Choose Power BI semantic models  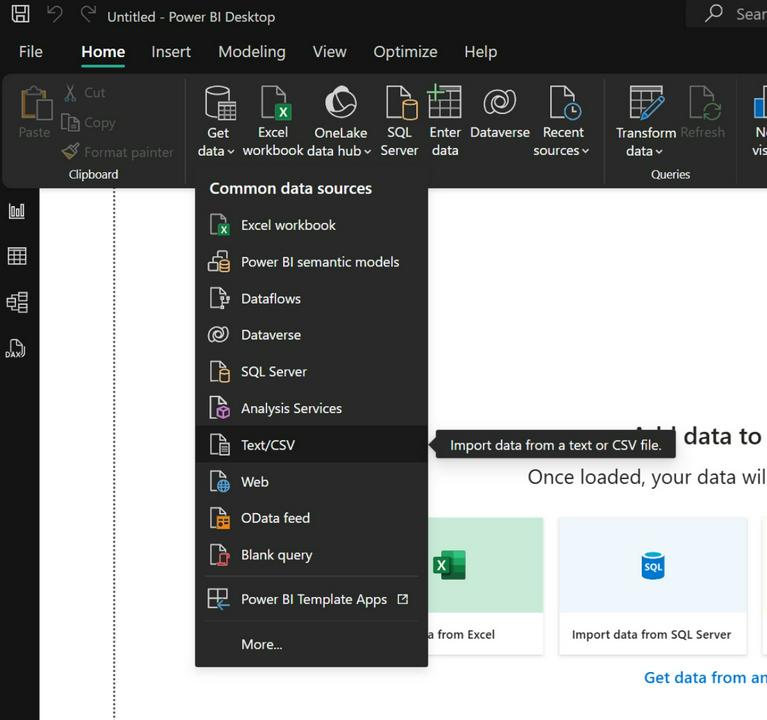pos(312,262)
